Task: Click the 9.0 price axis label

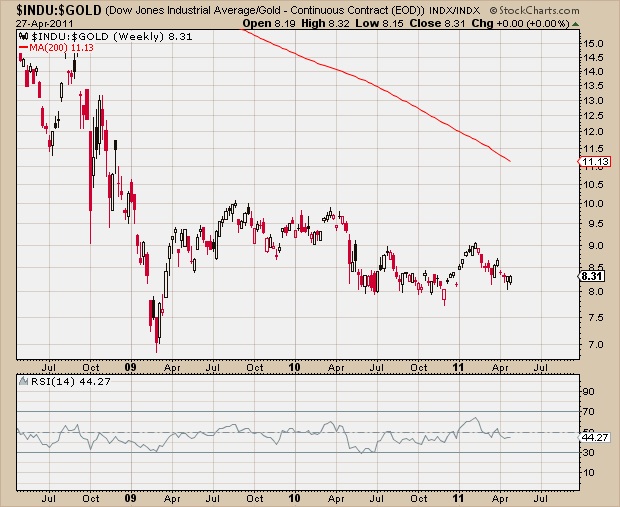Action: (x=595, y=246)
